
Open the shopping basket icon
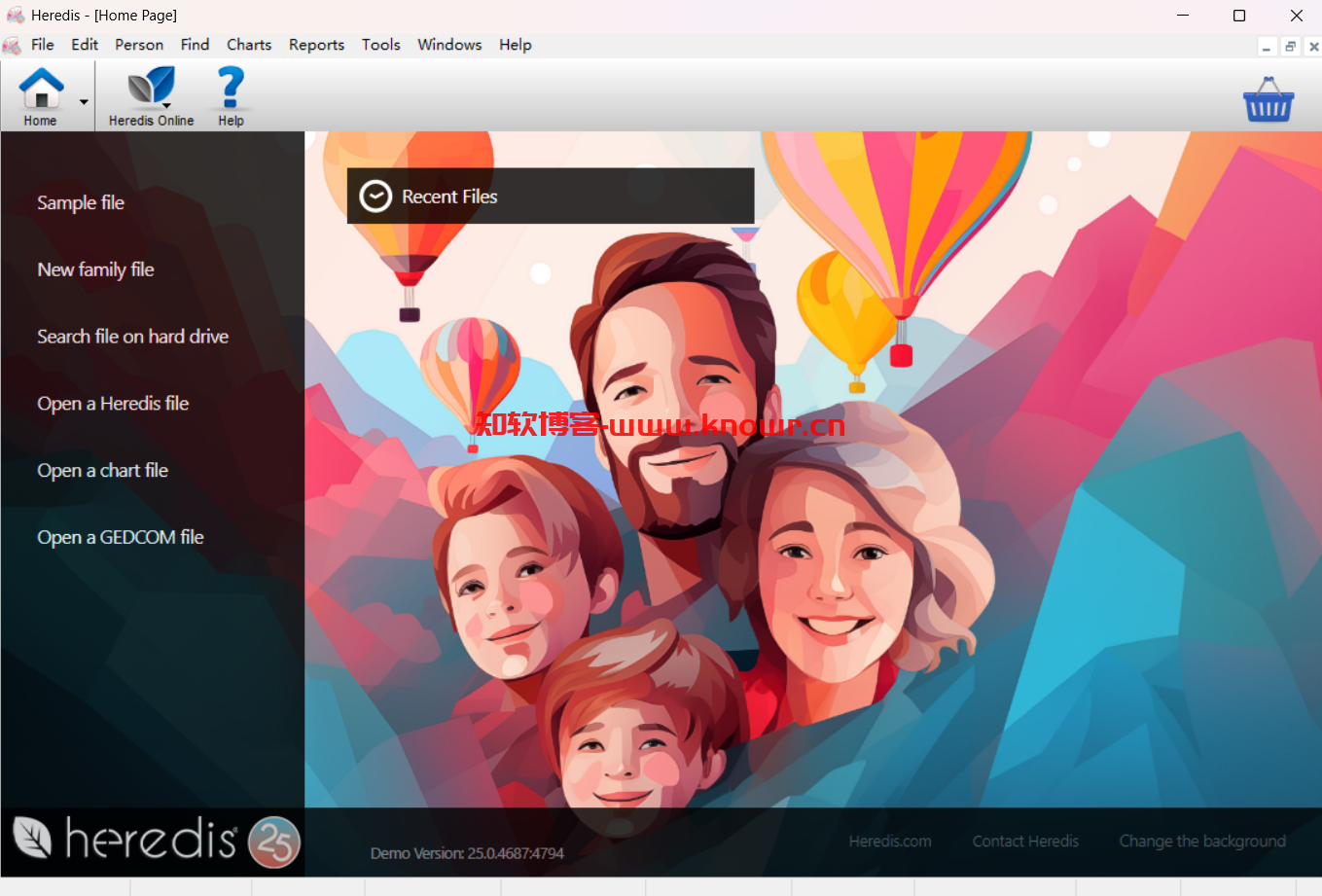(1268, 99)
